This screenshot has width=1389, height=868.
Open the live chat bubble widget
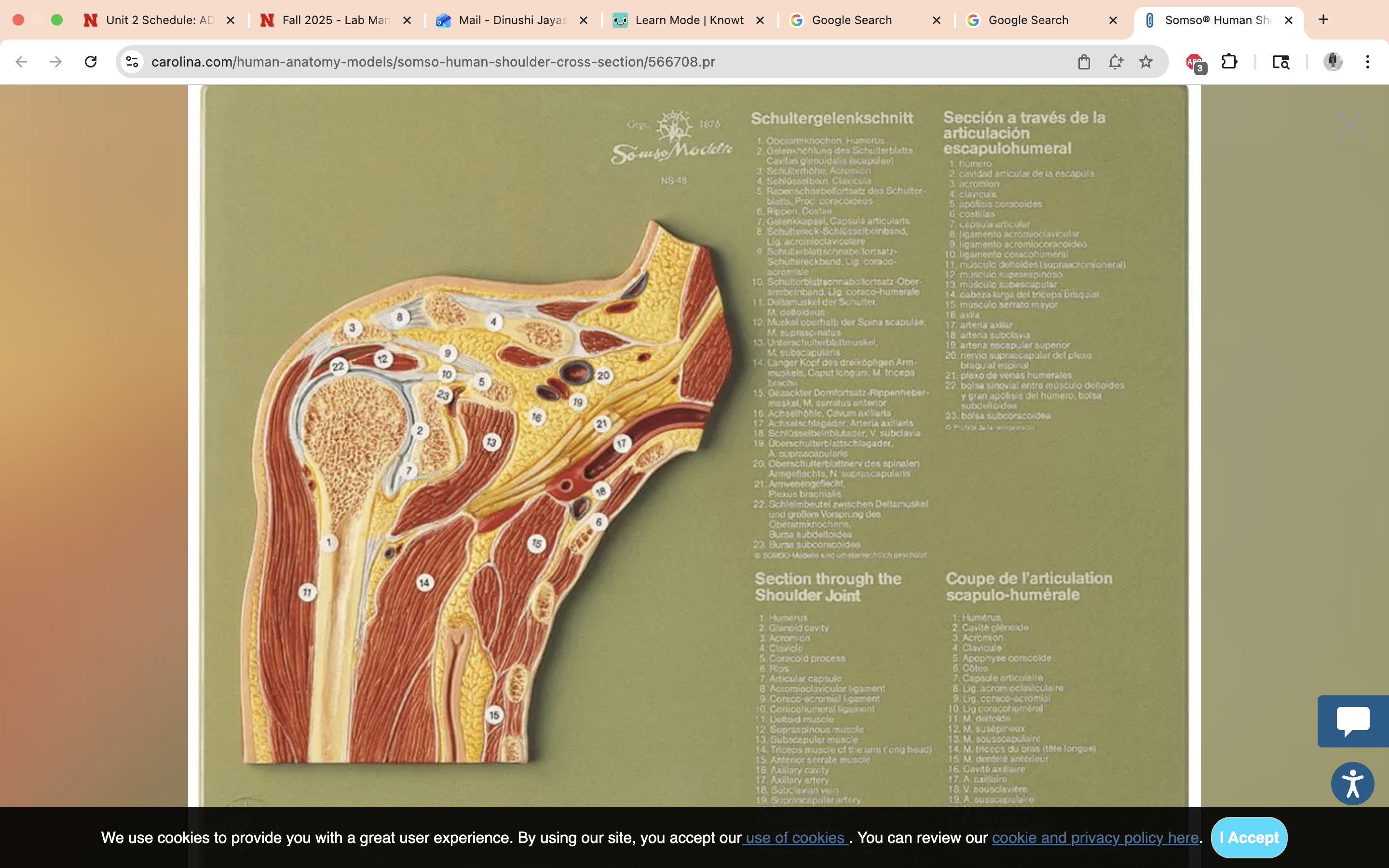[1352, 720]
